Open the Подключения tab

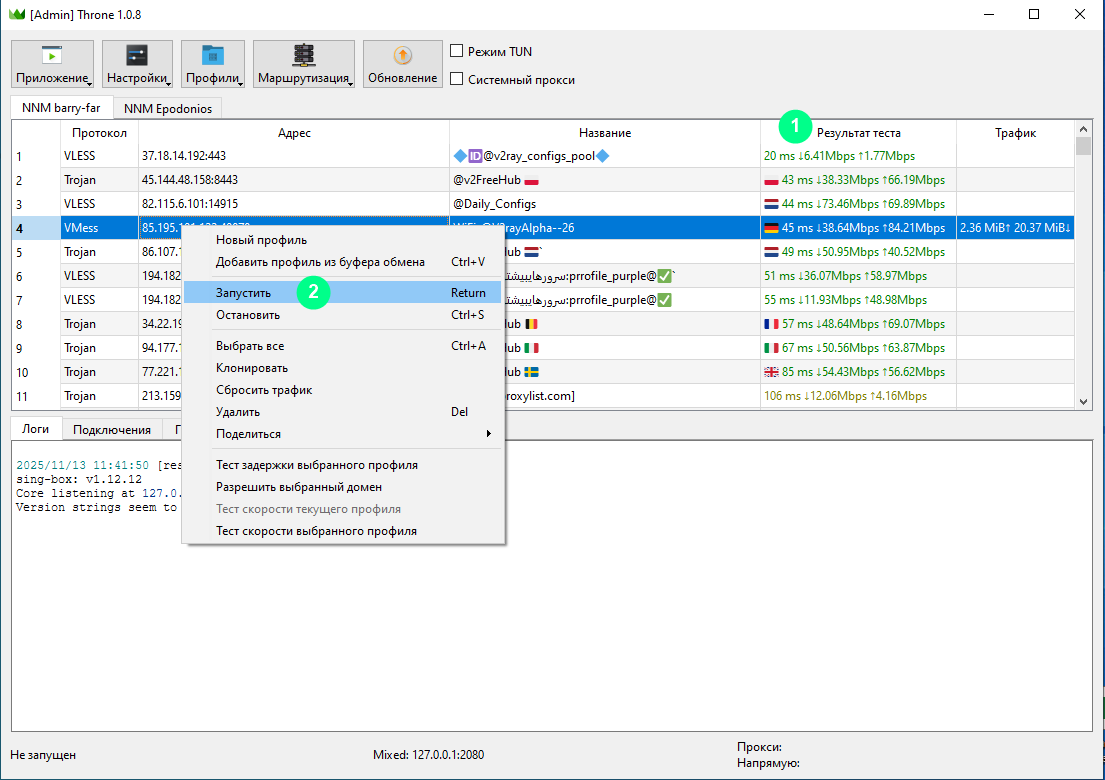coord(112,430)
